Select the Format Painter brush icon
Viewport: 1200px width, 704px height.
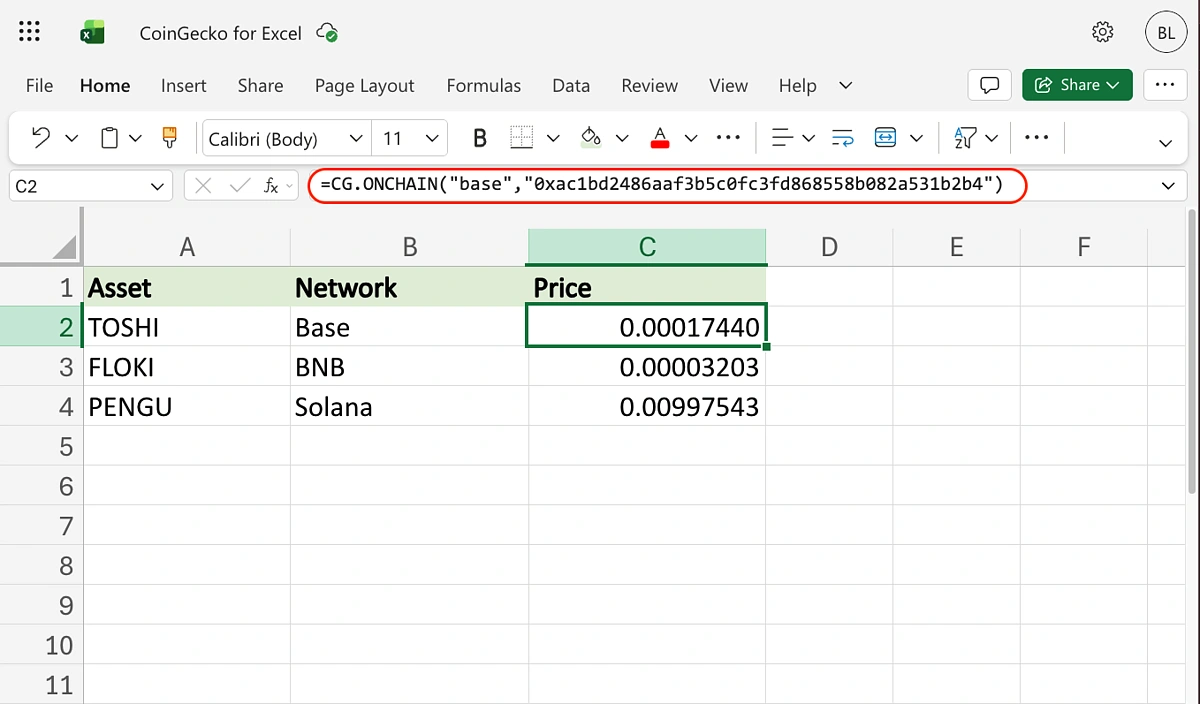169,138
